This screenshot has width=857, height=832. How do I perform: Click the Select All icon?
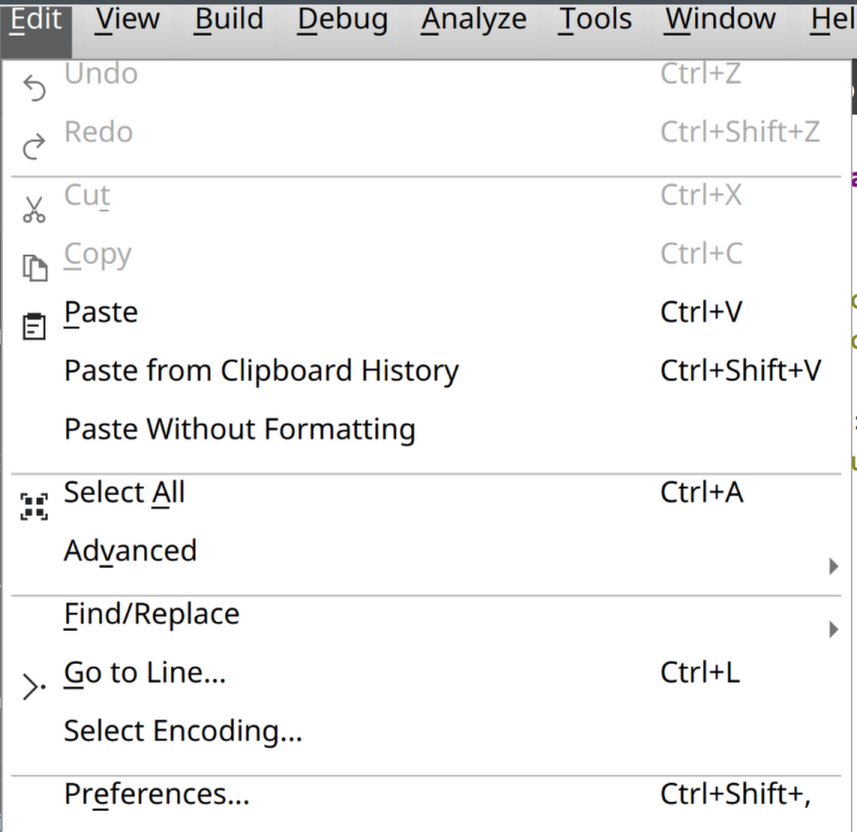click(x=35, y=507)
